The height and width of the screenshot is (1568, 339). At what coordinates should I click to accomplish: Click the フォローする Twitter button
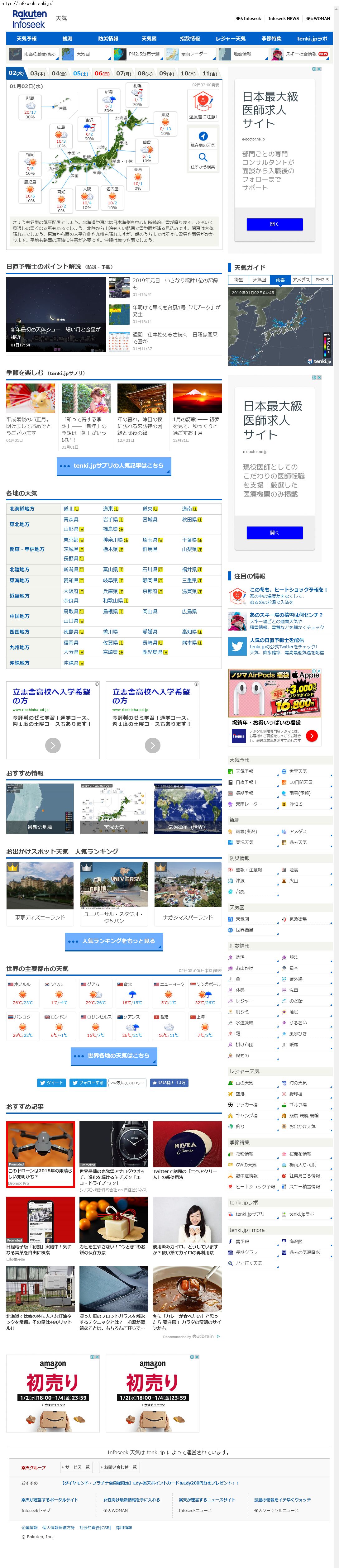(88, 1083)
